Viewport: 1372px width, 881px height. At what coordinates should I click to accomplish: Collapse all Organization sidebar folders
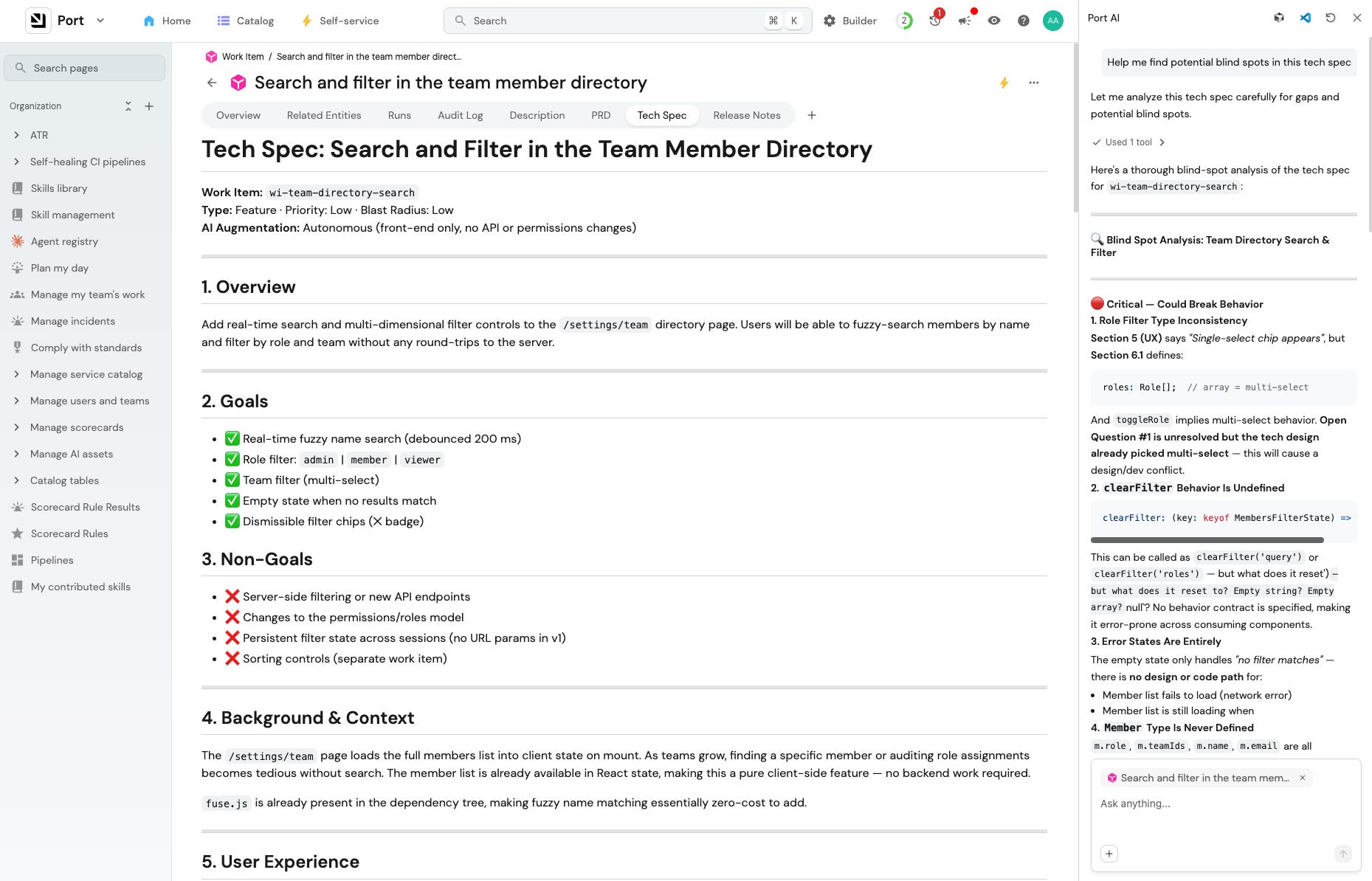coord(128,106)
